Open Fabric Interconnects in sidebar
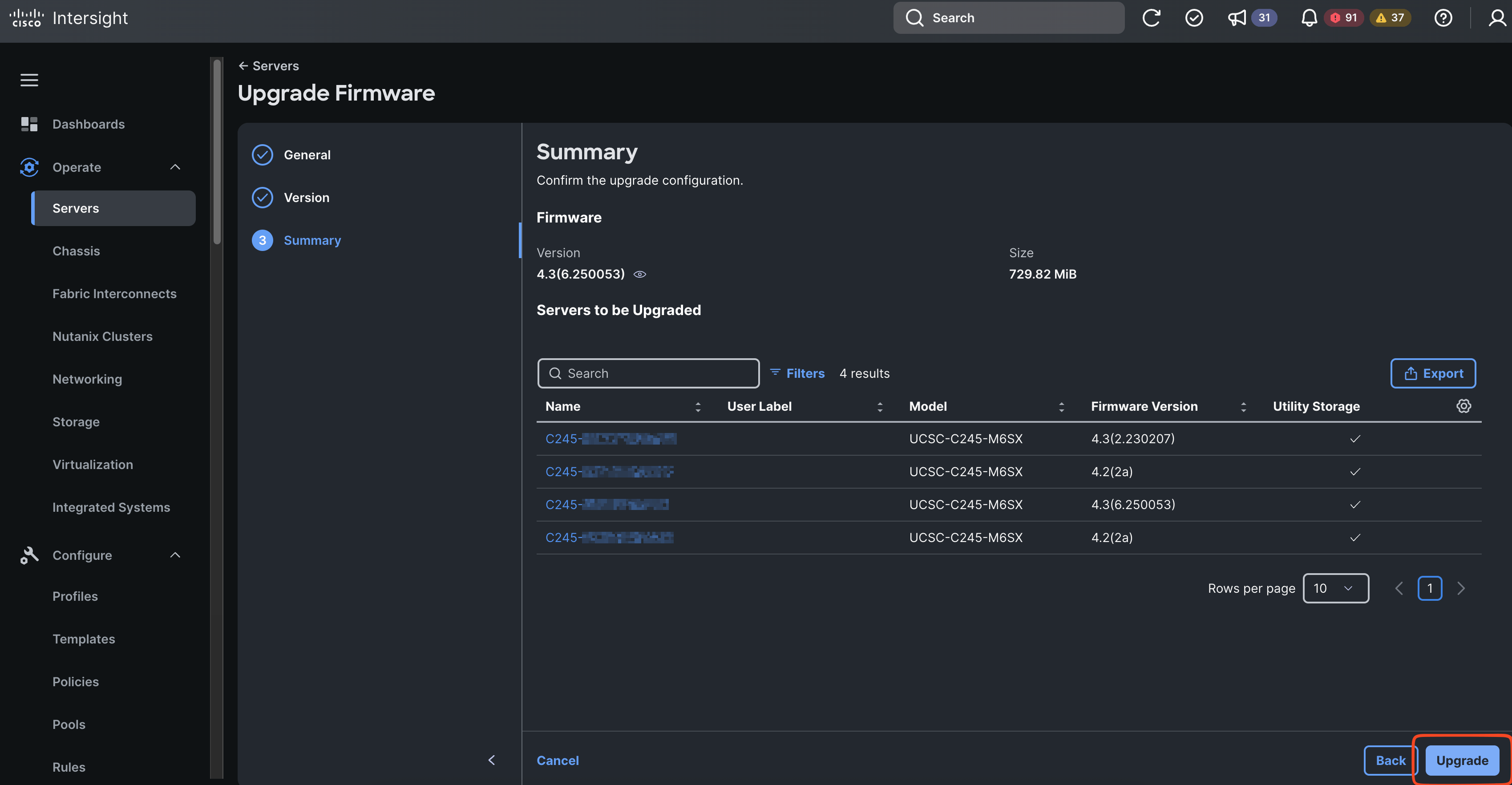 pos(114,294)
